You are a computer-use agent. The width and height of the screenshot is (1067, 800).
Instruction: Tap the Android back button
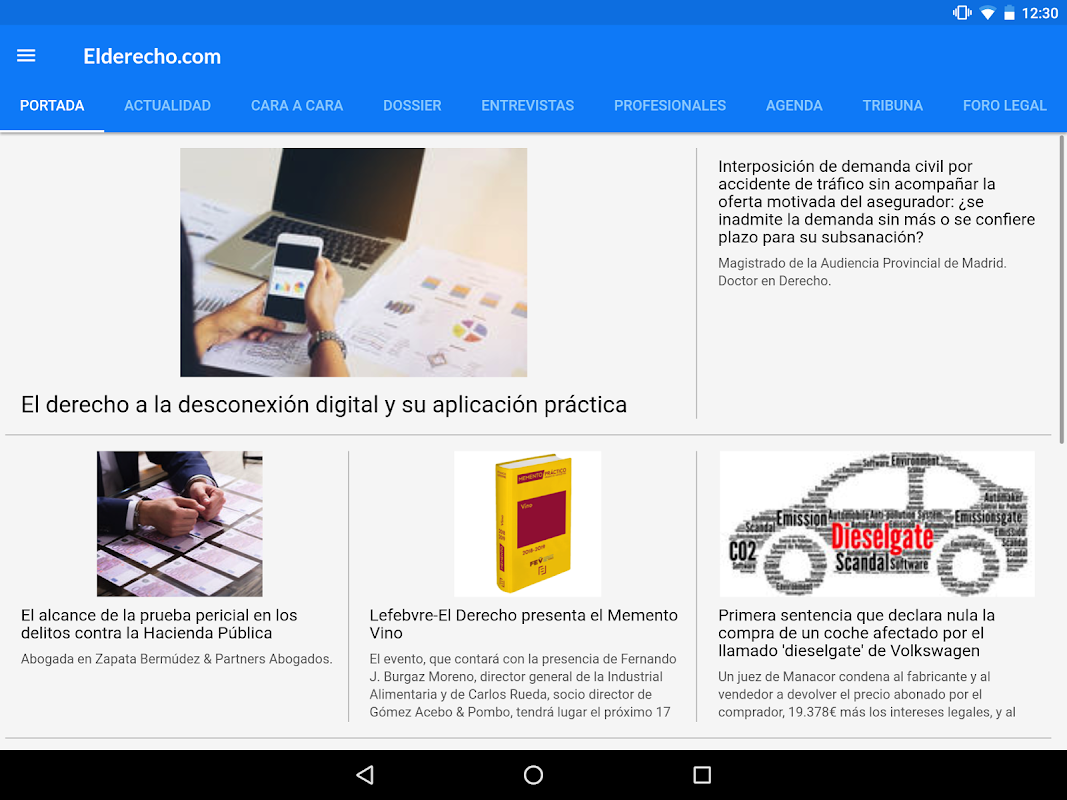click(365, 775)
